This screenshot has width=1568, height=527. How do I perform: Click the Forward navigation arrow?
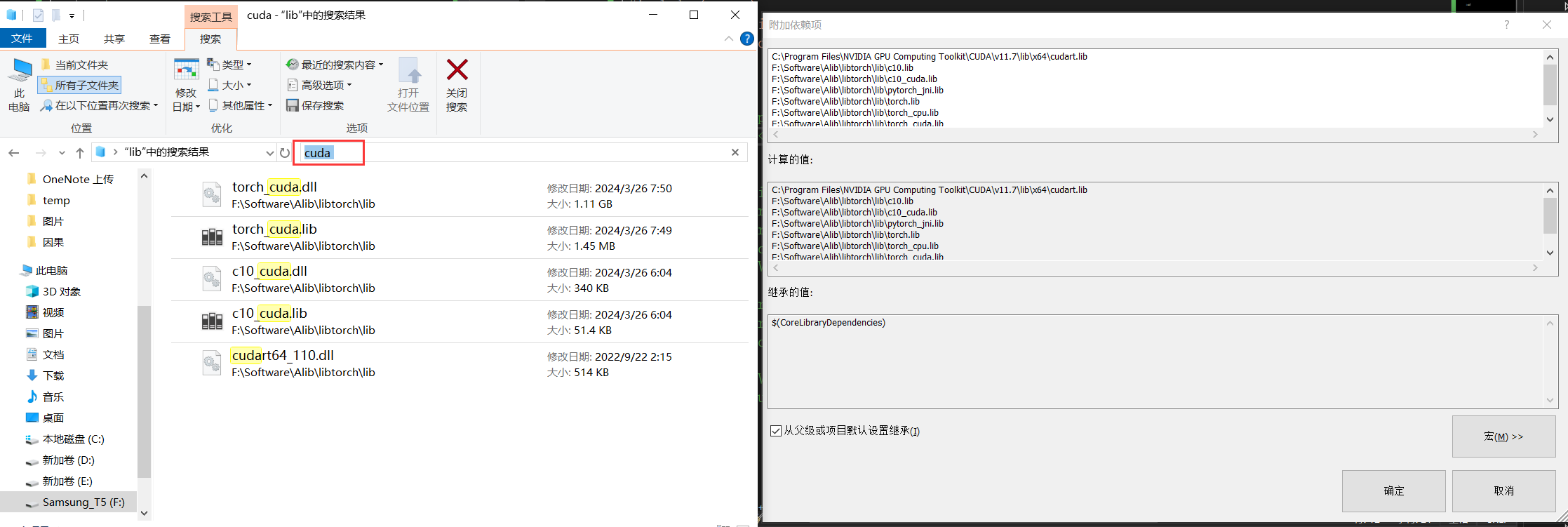pos(41,152)
